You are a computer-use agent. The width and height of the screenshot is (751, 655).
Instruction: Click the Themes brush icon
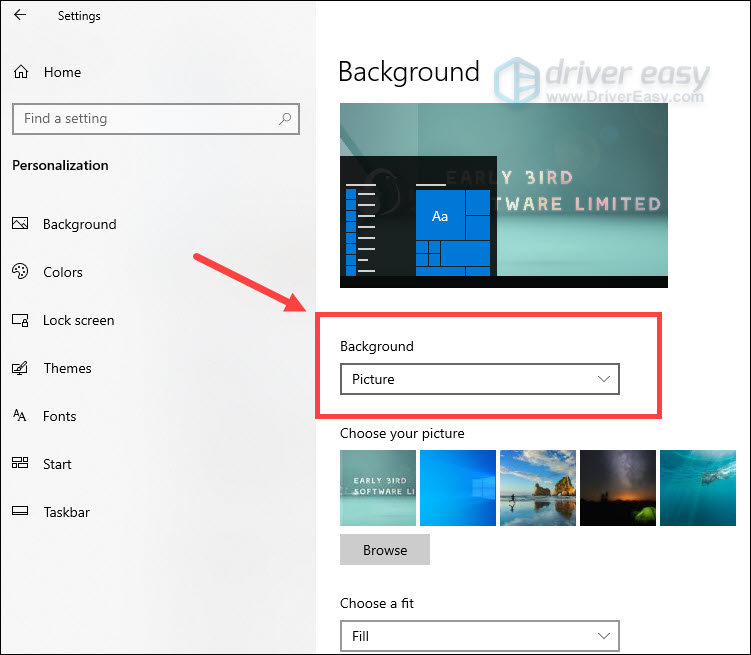click(x=20, y=368)
